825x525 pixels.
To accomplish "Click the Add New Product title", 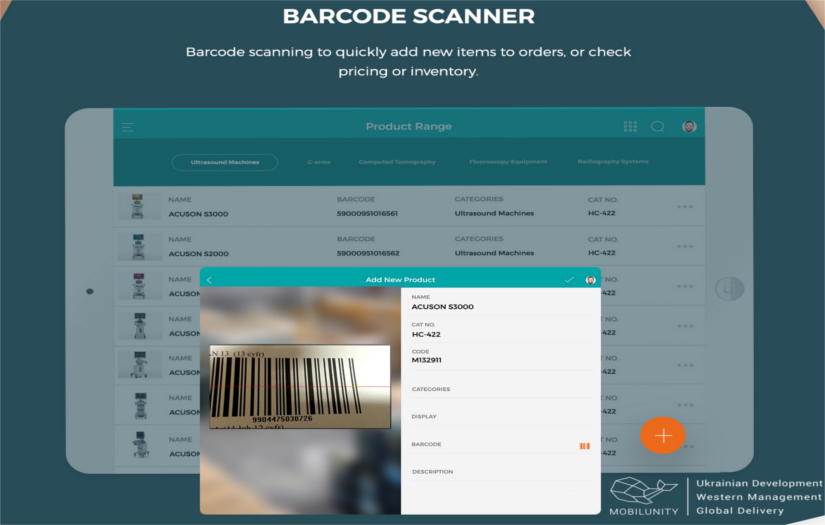I will pyautogui.click(x=400, y=280).
